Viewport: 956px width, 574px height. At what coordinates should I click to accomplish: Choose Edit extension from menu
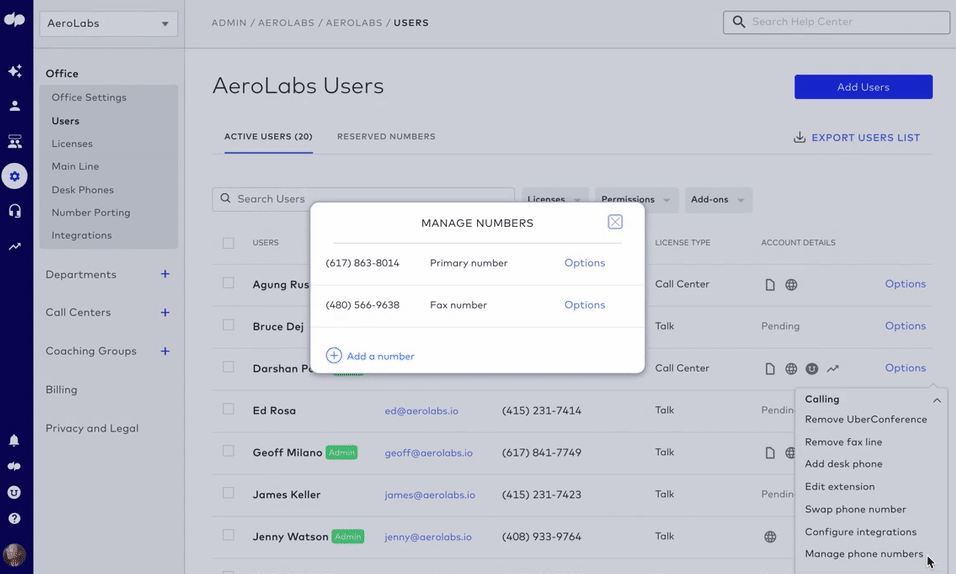tap(840, 486)
